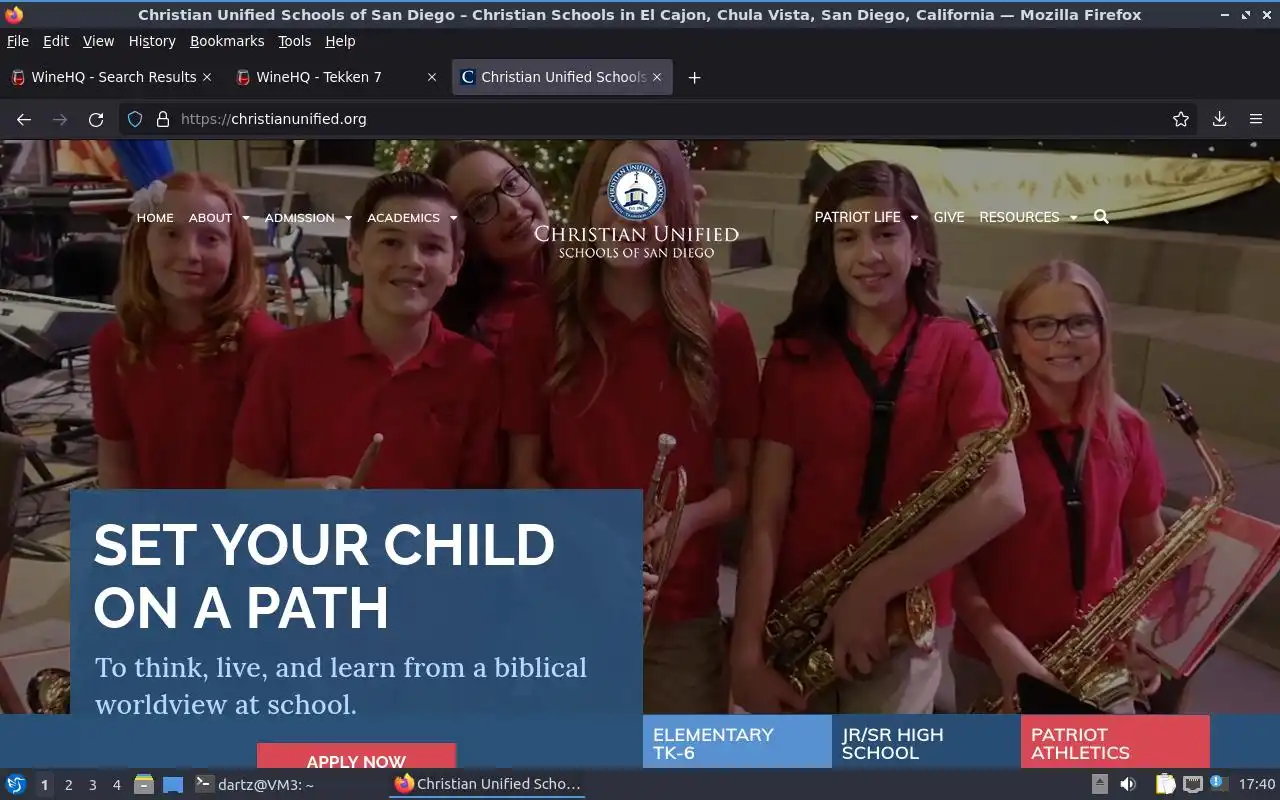Click the APPLY NOW button
This screenshot has width=1280, height=800.
pos(356,757)
